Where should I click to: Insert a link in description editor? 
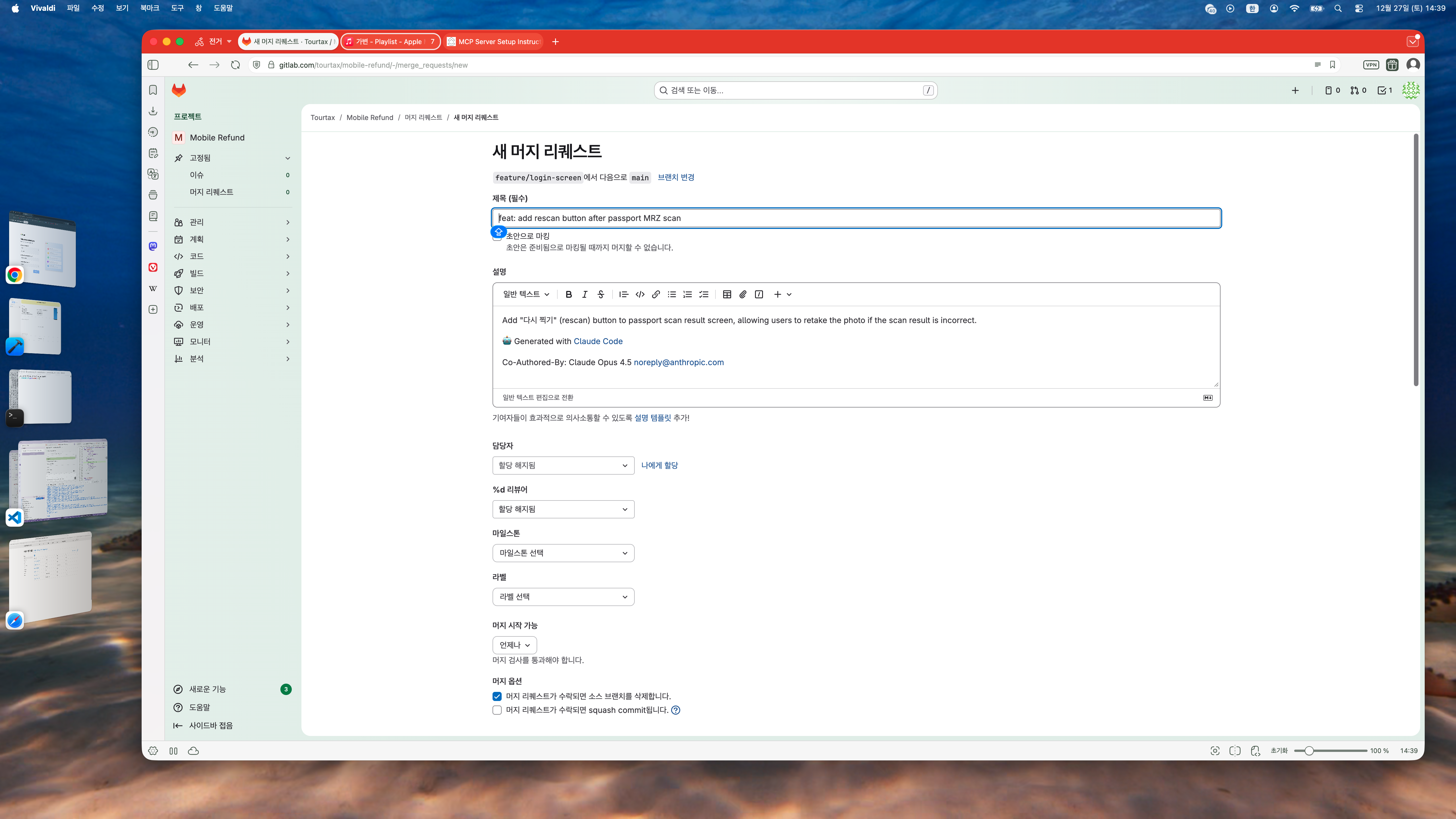pos(656,295)
